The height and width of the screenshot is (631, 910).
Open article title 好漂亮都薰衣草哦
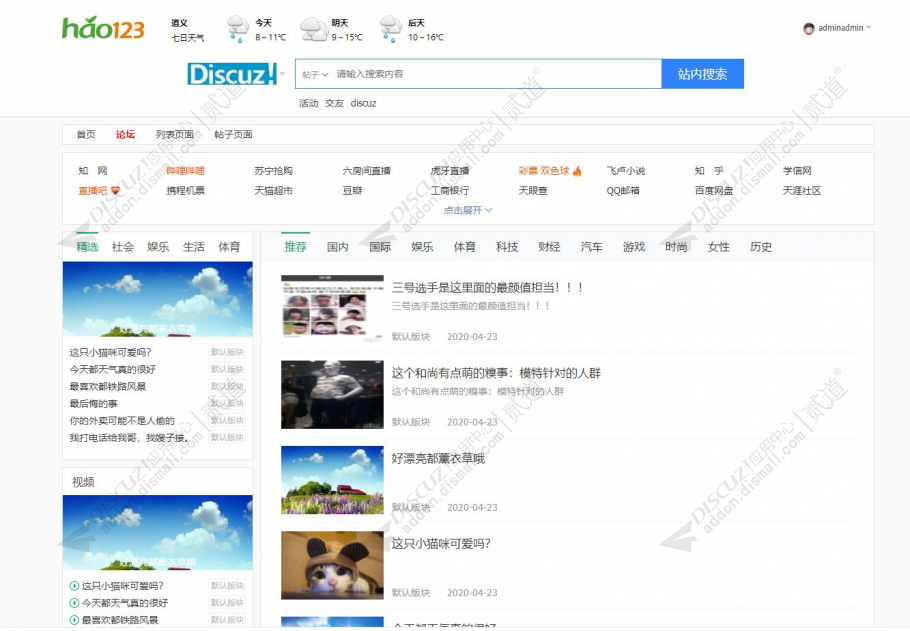[438, 459]
